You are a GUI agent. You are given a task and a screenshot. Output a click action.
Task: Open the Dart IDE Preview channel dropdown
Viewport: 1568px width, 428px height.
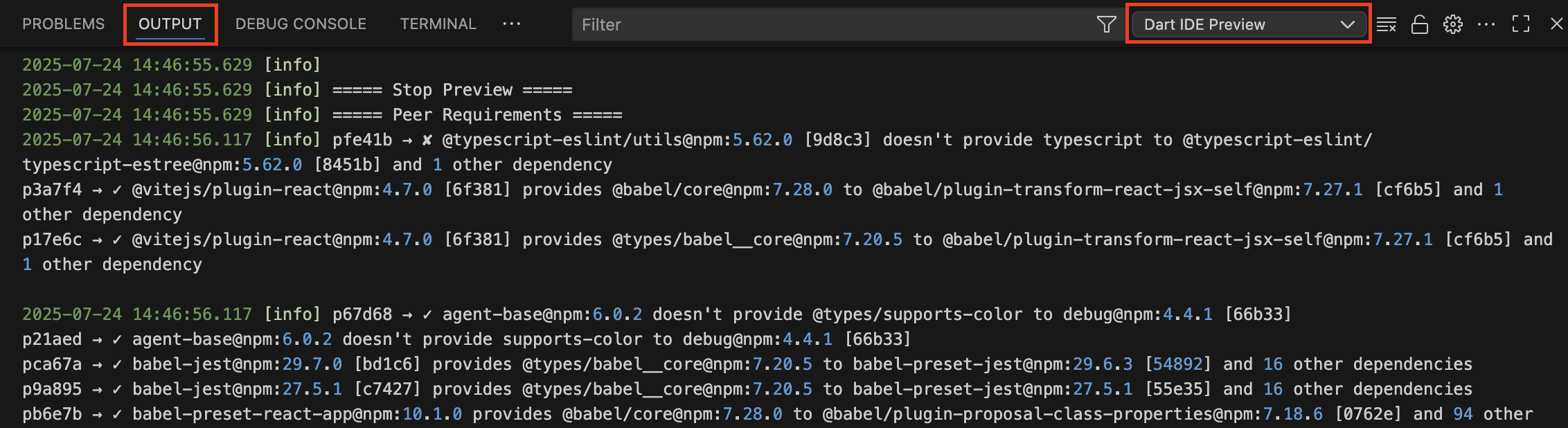(x=1248, y=25)
